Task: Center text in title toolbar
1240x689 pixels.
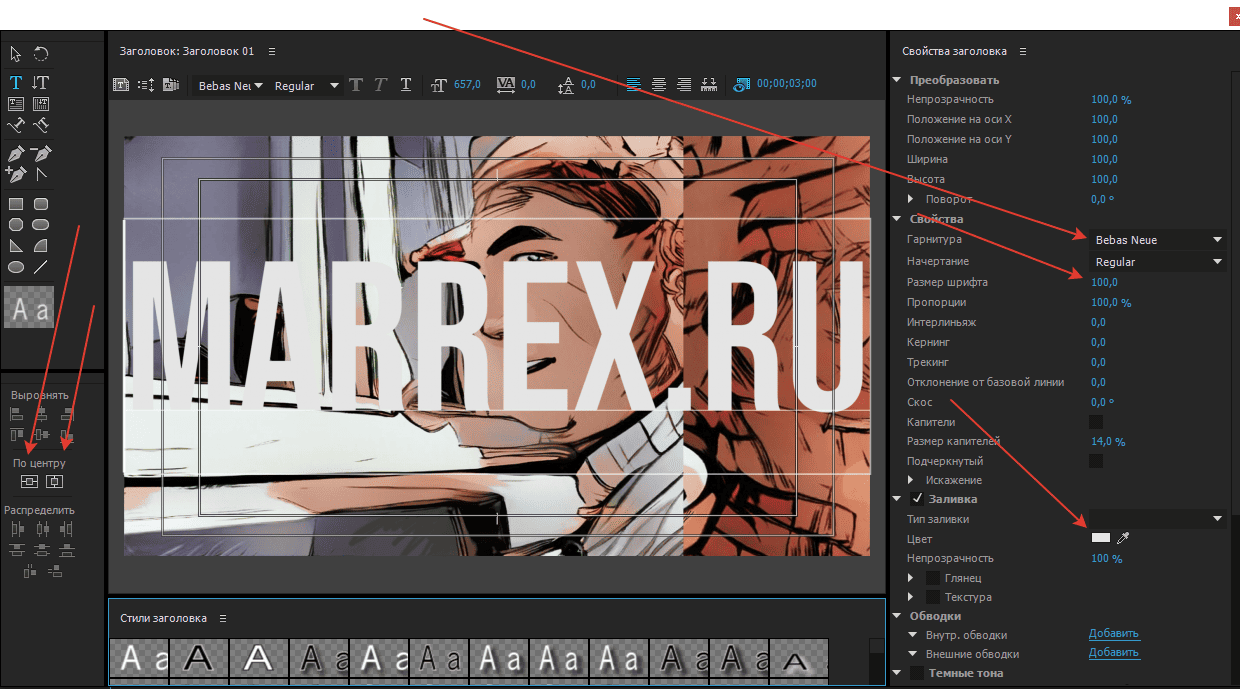Action: [659, 85]
